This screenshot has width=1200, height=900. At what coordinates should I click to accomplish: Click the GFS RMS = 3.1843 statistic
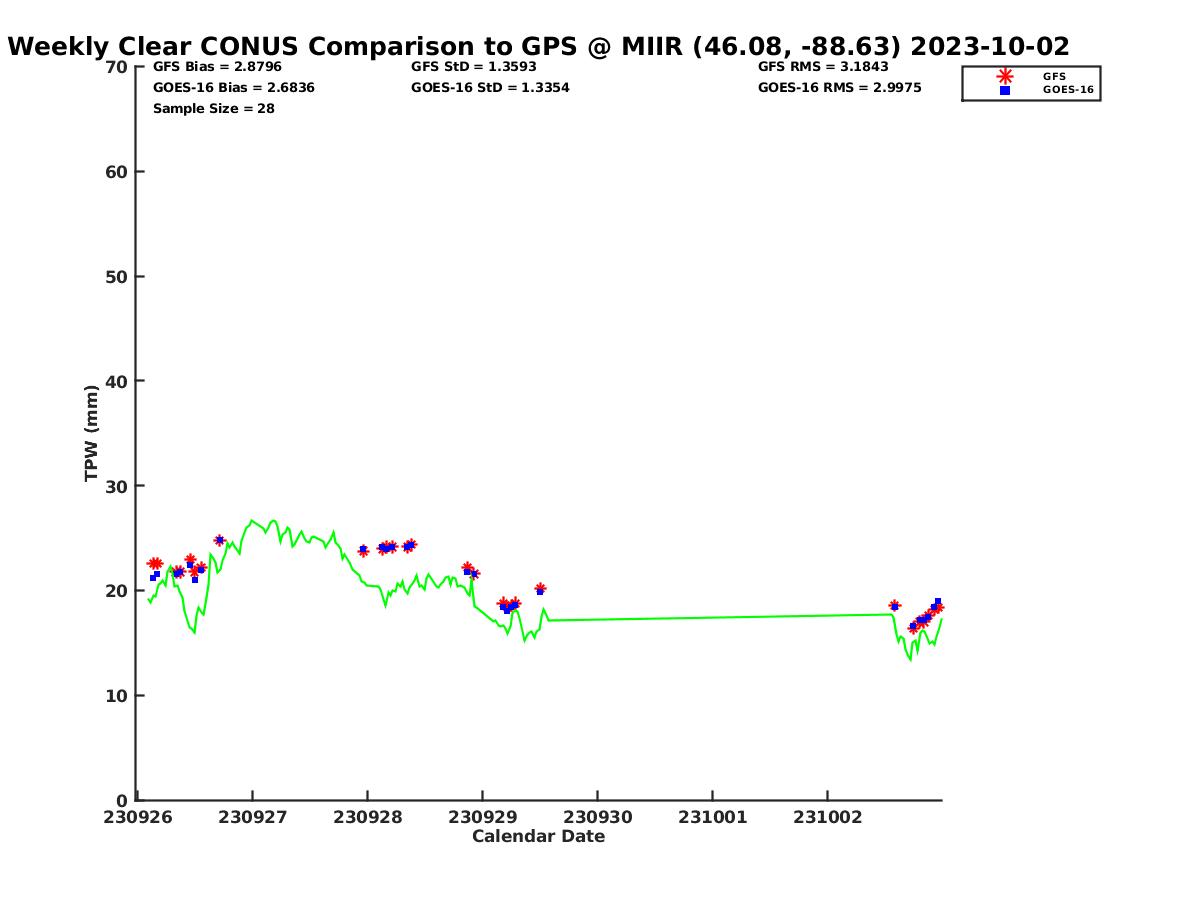point(822,67)
